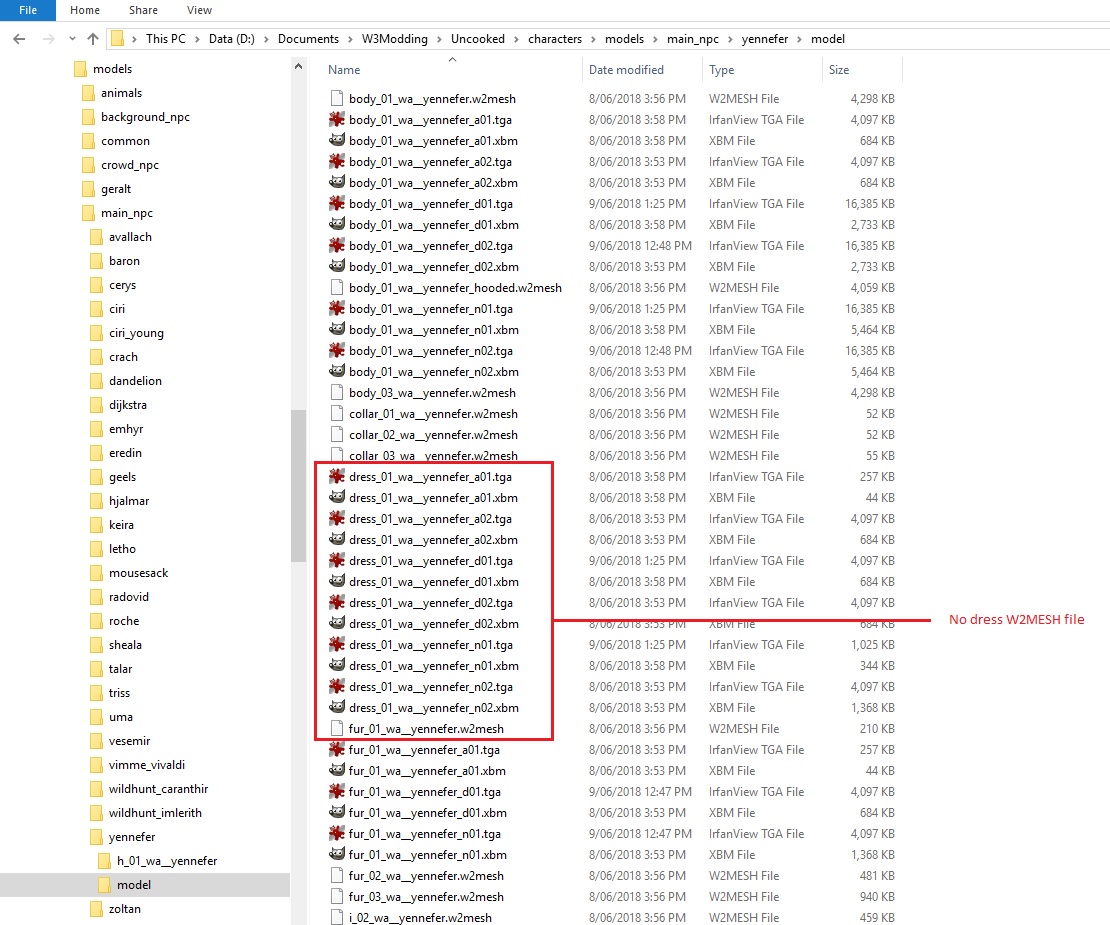The image size is (1110, 925).
Task: Expand the chevron after models in the address bar
Action: tap(656, 39)
